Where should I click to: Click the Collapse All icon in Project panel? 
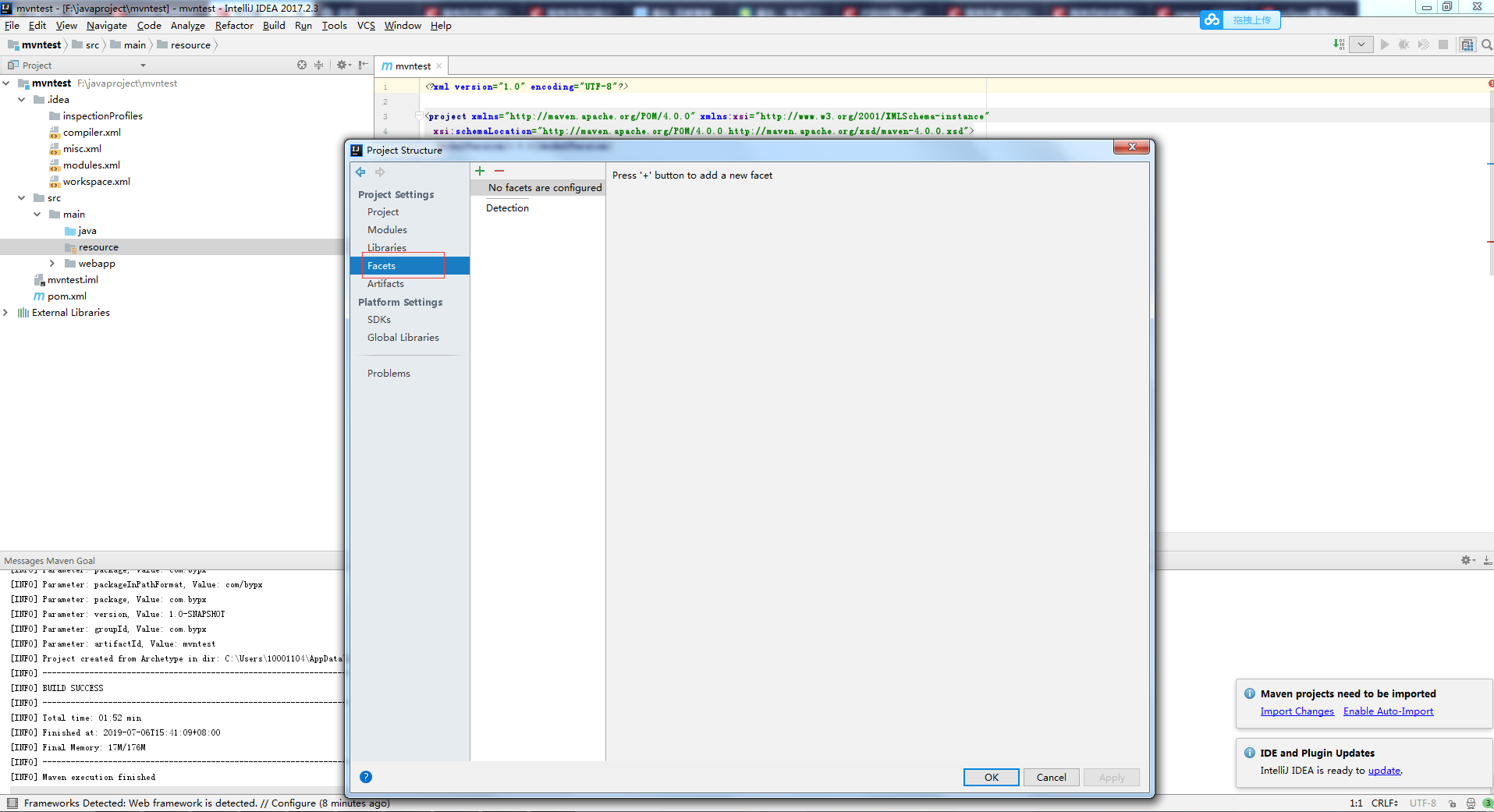[x=318, y=65]
